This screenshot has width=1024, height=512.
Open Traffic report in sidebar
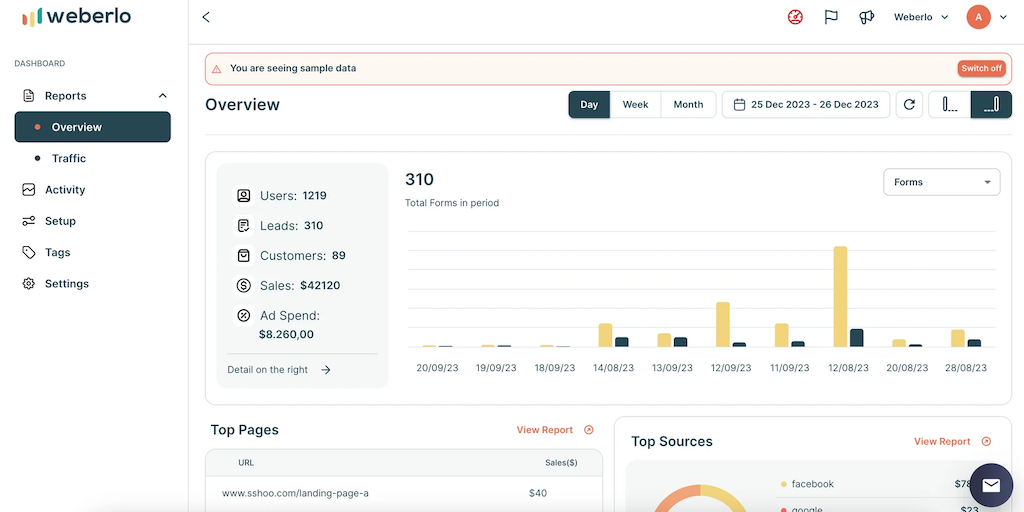[x=69, y=158]
